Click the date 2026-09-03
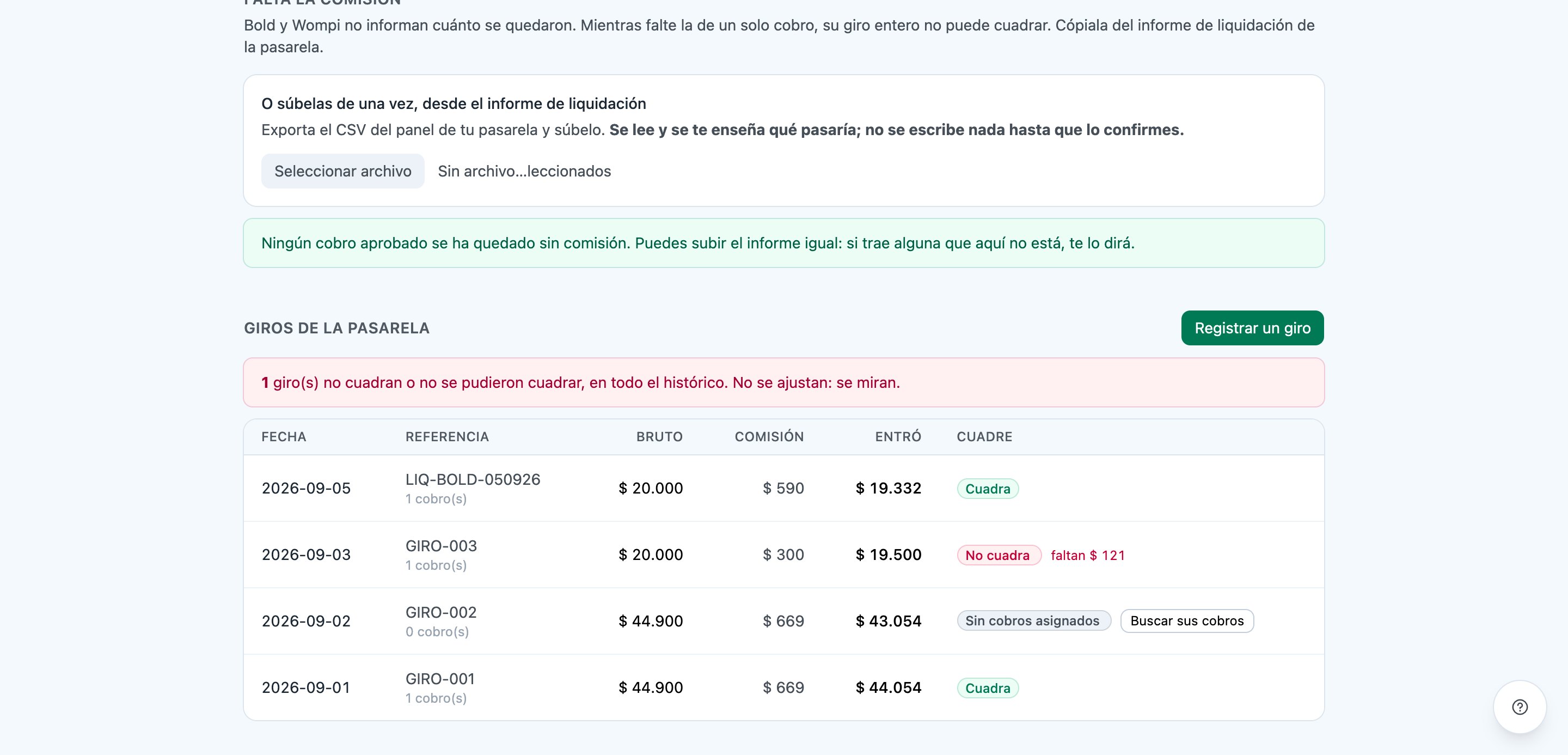The width and height of the screenshot is (1568, 755). click(306, 555)
